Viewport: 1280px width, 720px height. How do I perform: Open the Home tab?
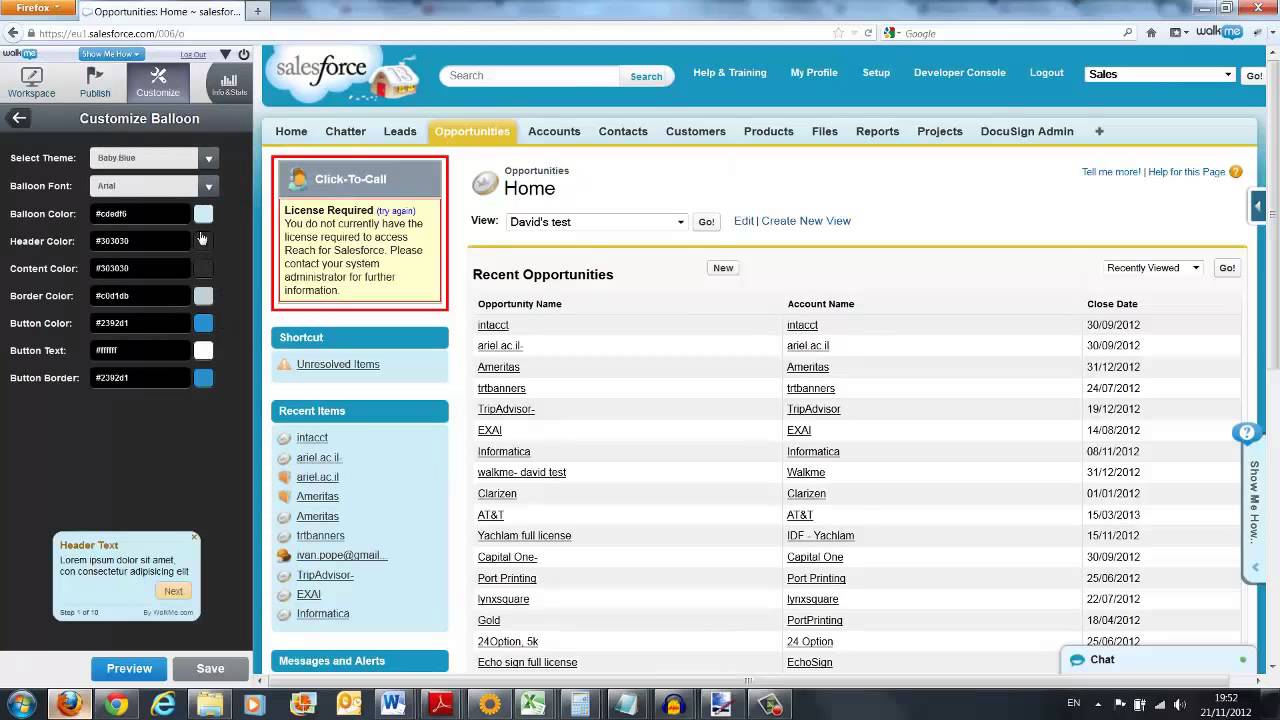click(291, 131)
